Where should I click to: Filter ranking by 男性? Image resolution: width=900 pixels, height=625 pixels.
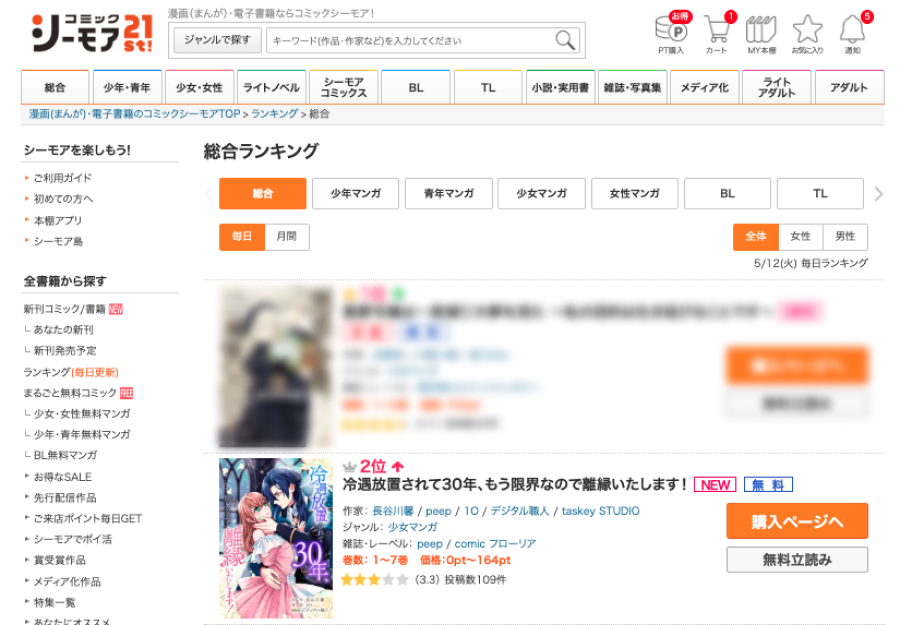tap(845, 236)
